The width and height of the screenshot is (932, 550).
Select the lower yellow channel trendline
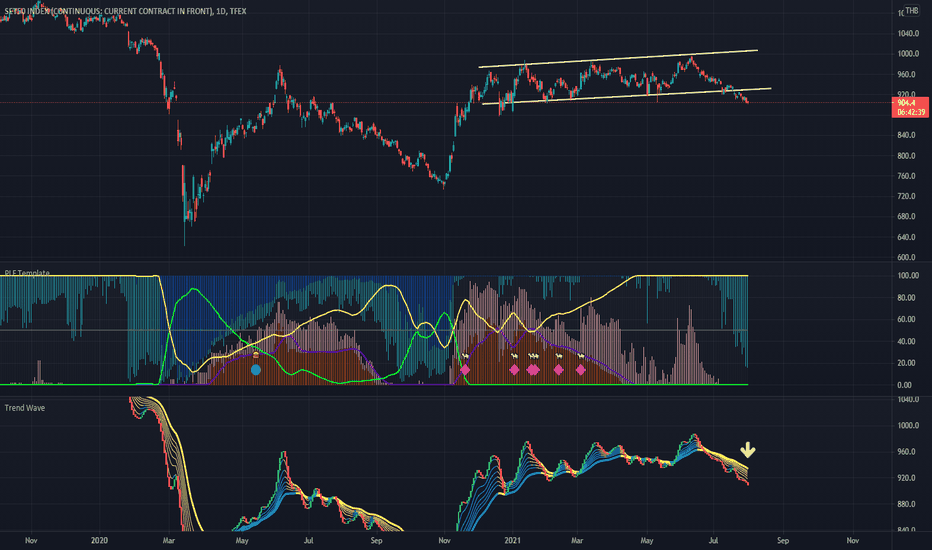626,96
